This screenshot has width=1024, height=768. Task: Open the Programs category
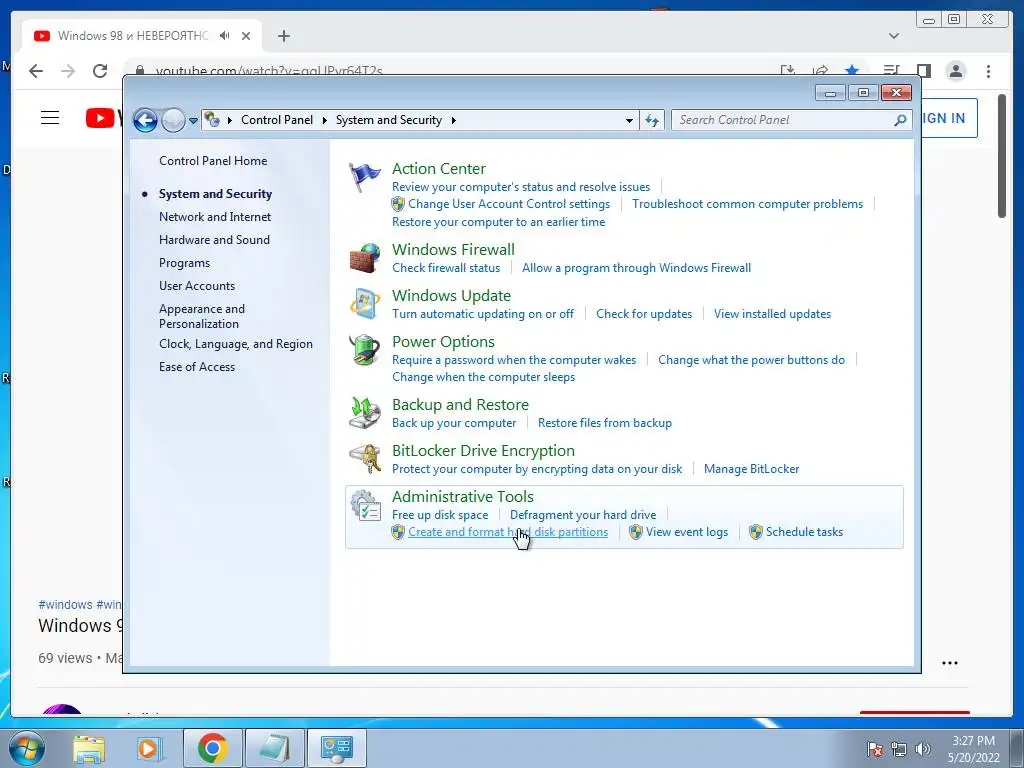pyautogui.click(x=184, y=263)
